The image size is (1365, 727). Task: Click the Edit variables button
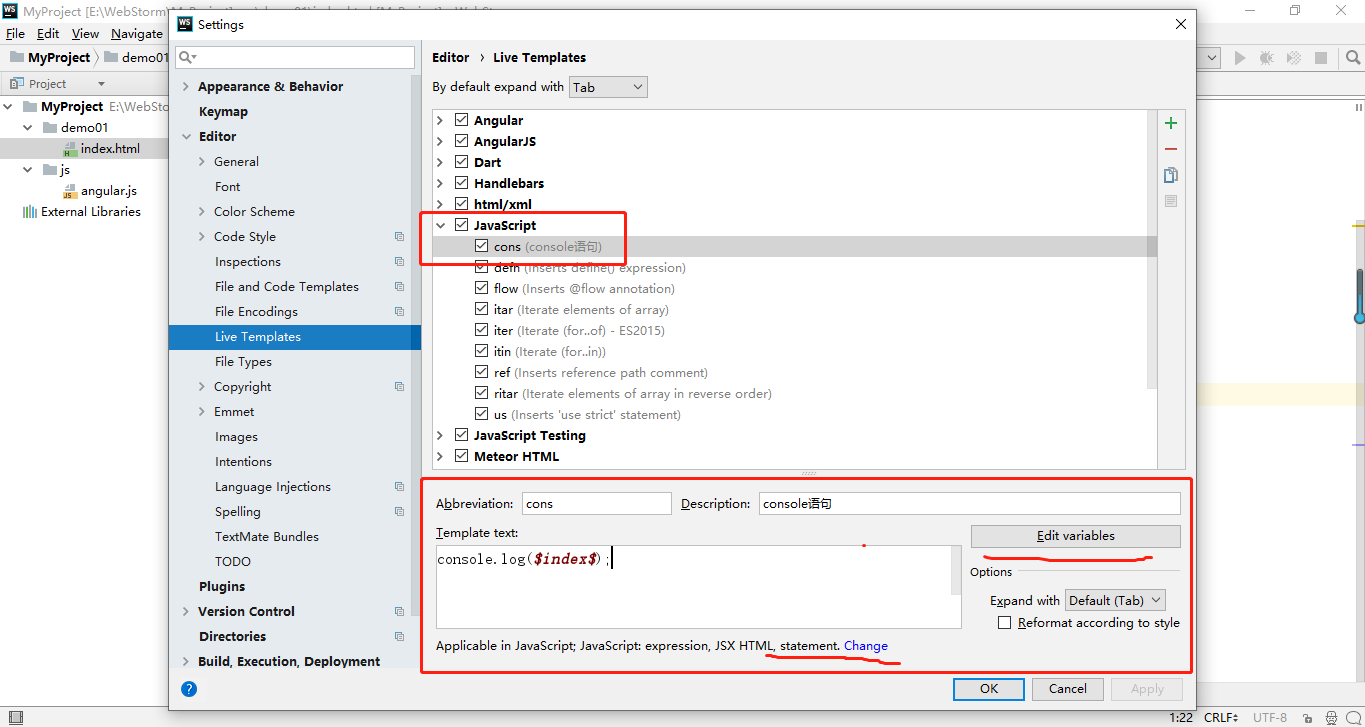coord(1075,536)
